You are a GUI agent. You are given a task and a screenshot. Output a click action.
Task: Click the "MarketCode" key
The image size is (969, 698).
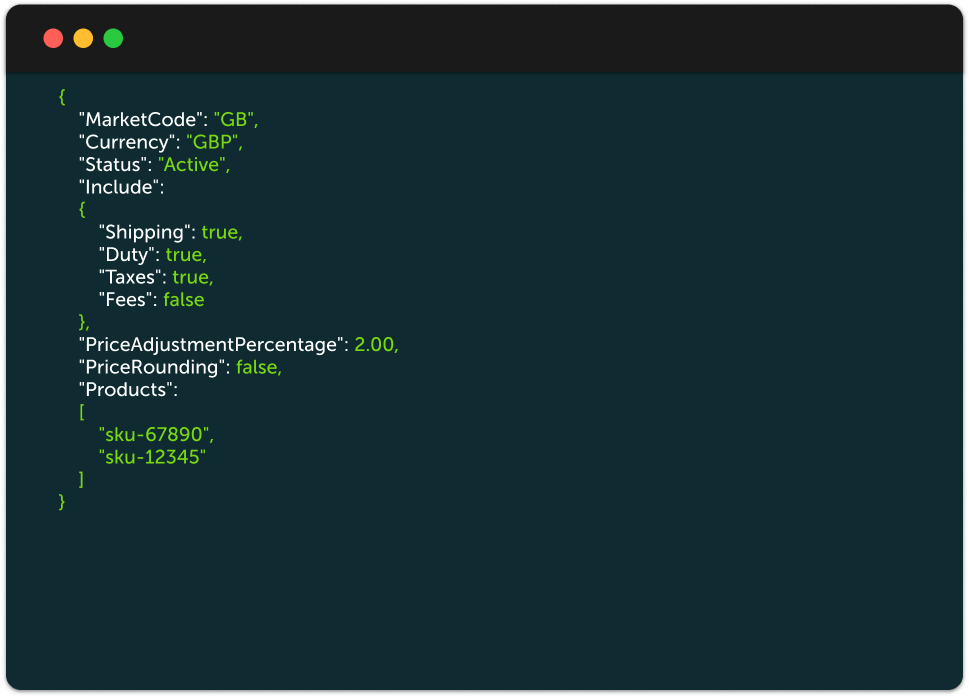141,120
